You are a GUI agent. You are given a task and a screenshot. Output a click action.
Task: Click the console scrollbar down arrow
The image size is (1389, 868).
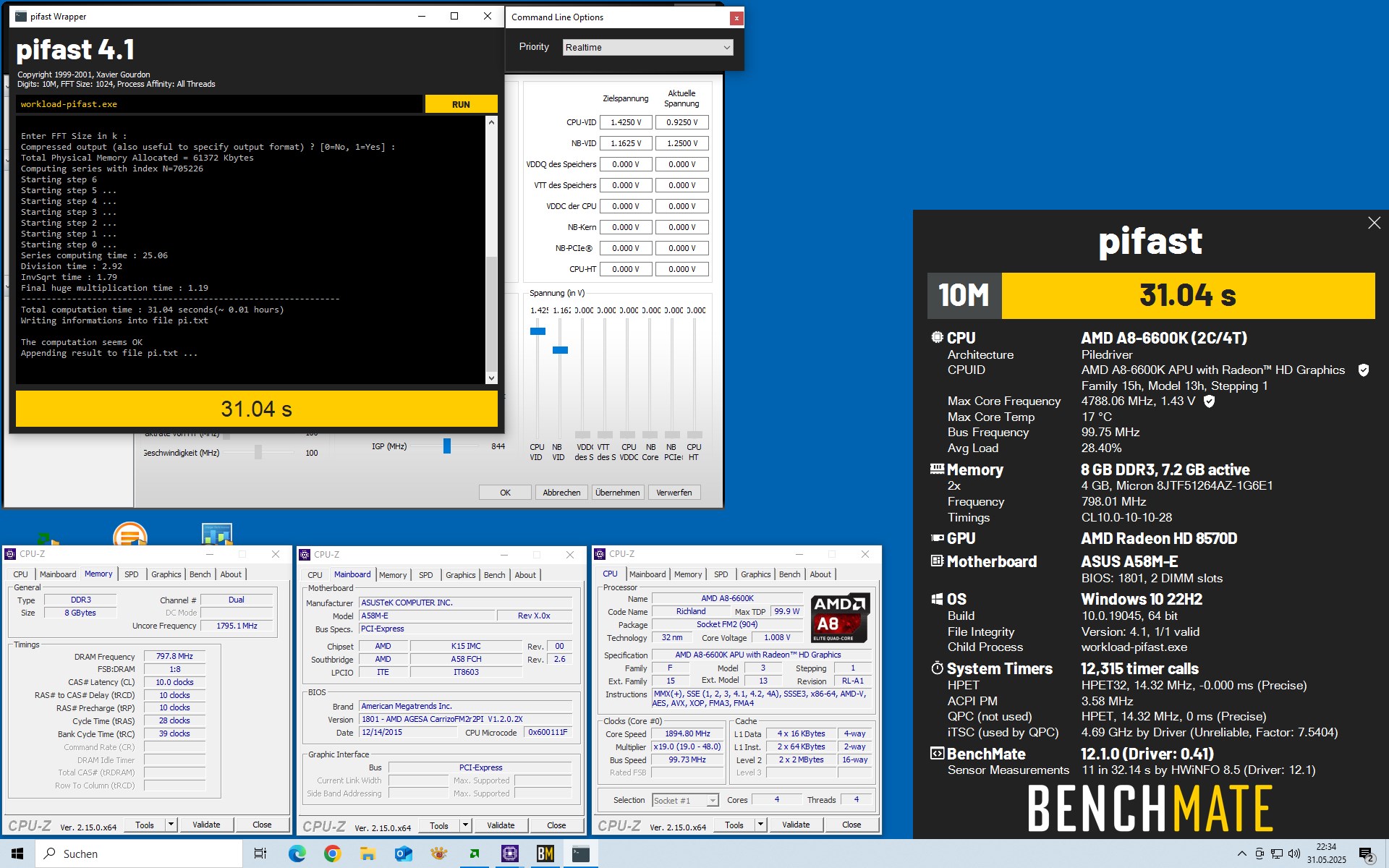[492, 378]
